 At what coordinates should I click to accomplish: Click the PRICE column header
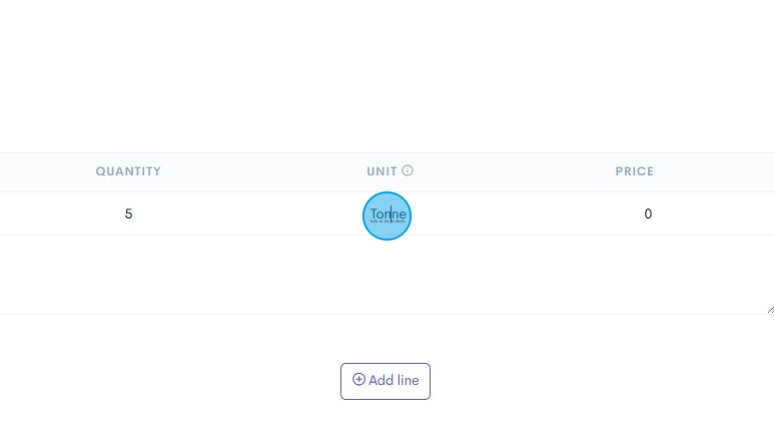634,172
